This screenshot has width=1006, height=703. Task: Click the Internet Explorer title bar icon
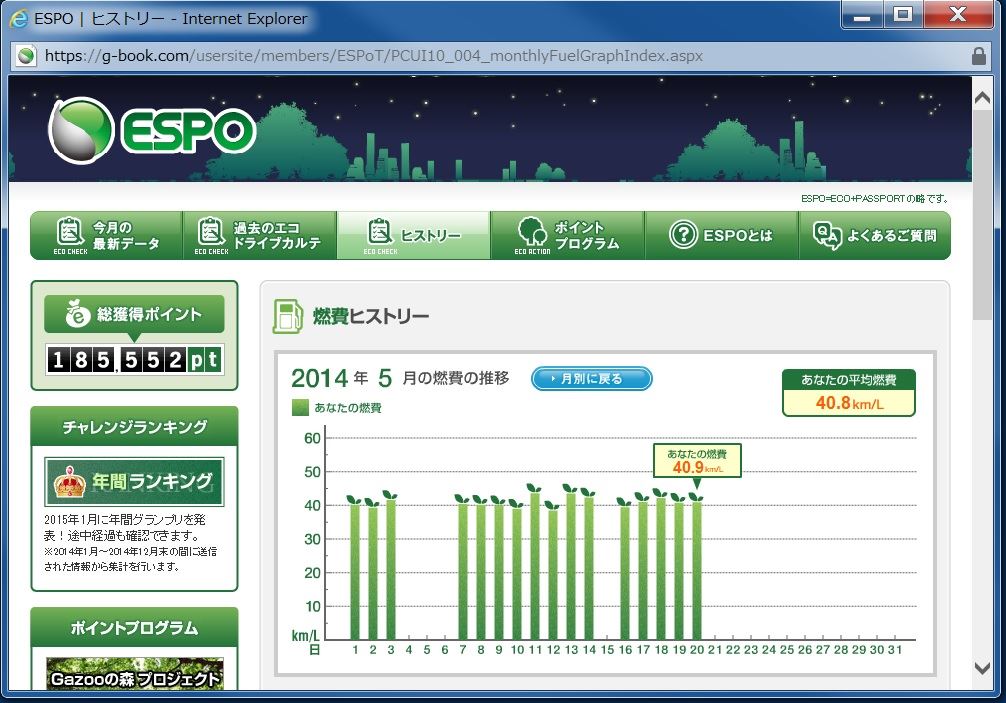pos(19,19)
